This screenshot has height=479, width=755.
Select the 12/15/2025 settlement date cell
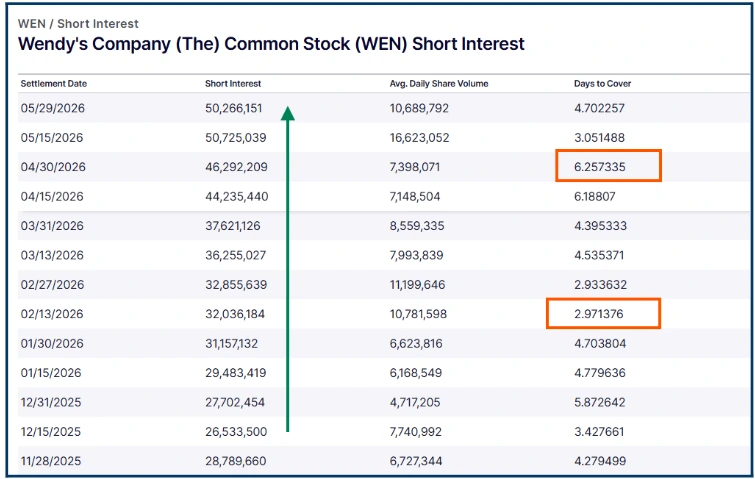click(x=51, y=431)
